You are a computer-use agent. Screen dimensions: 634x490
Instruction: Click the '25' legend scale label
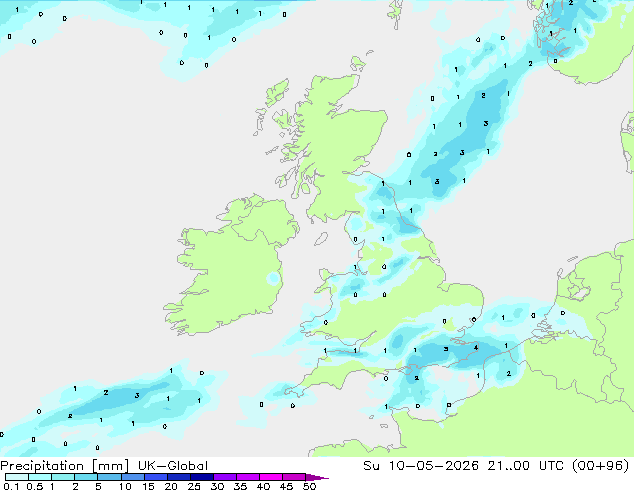(194, 486)
